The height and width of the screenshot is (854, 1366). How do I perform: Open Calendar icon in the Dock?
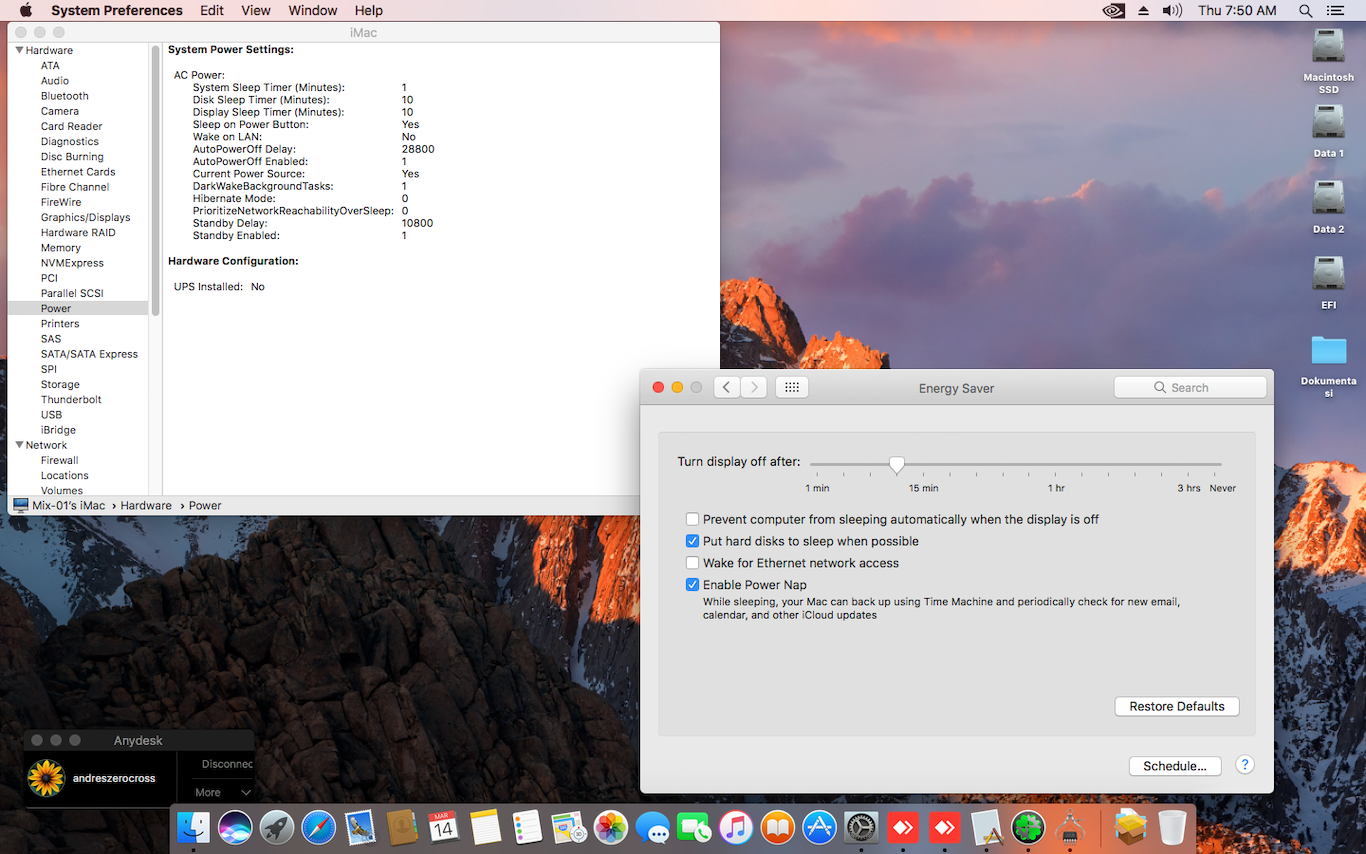coord(443,827)
